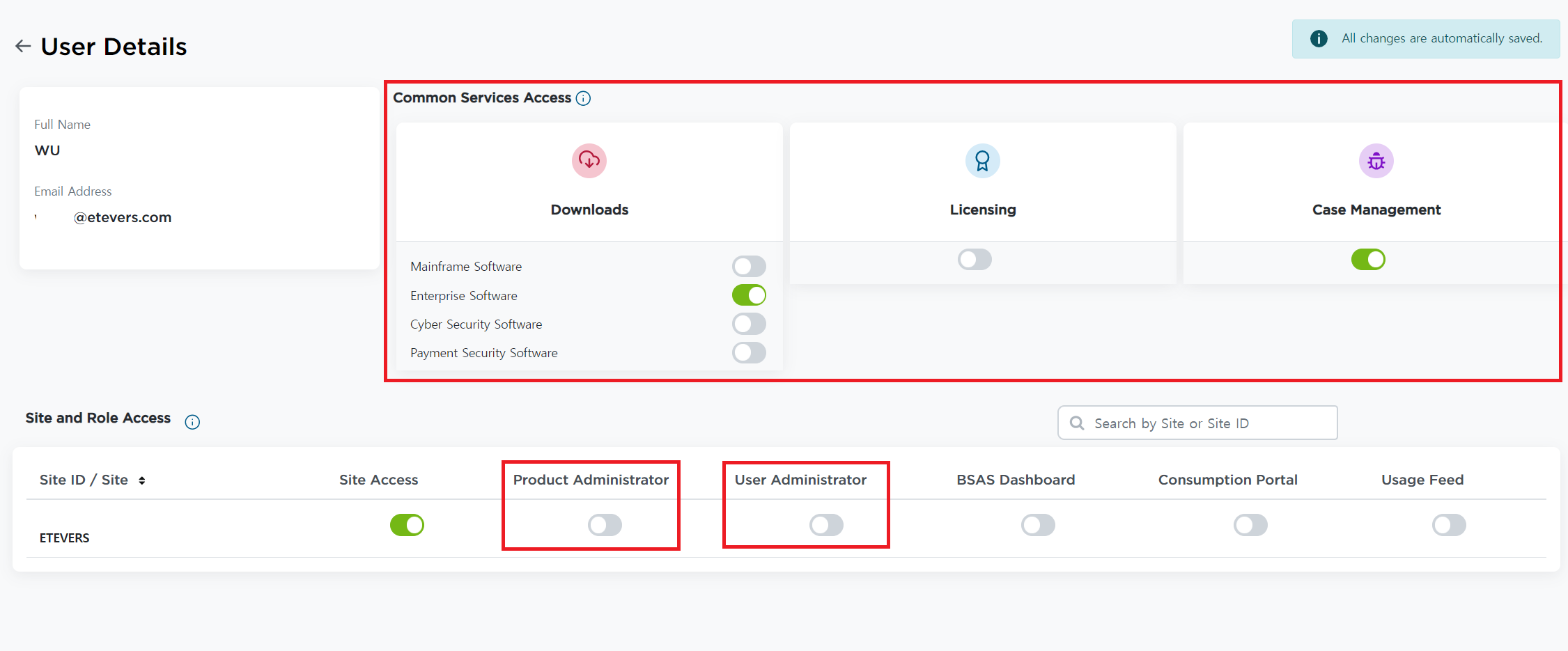Disable the Enterprise Software toggle
Image resolution: width=1568 pixels, height=651 pixels.
coord(749,295)
